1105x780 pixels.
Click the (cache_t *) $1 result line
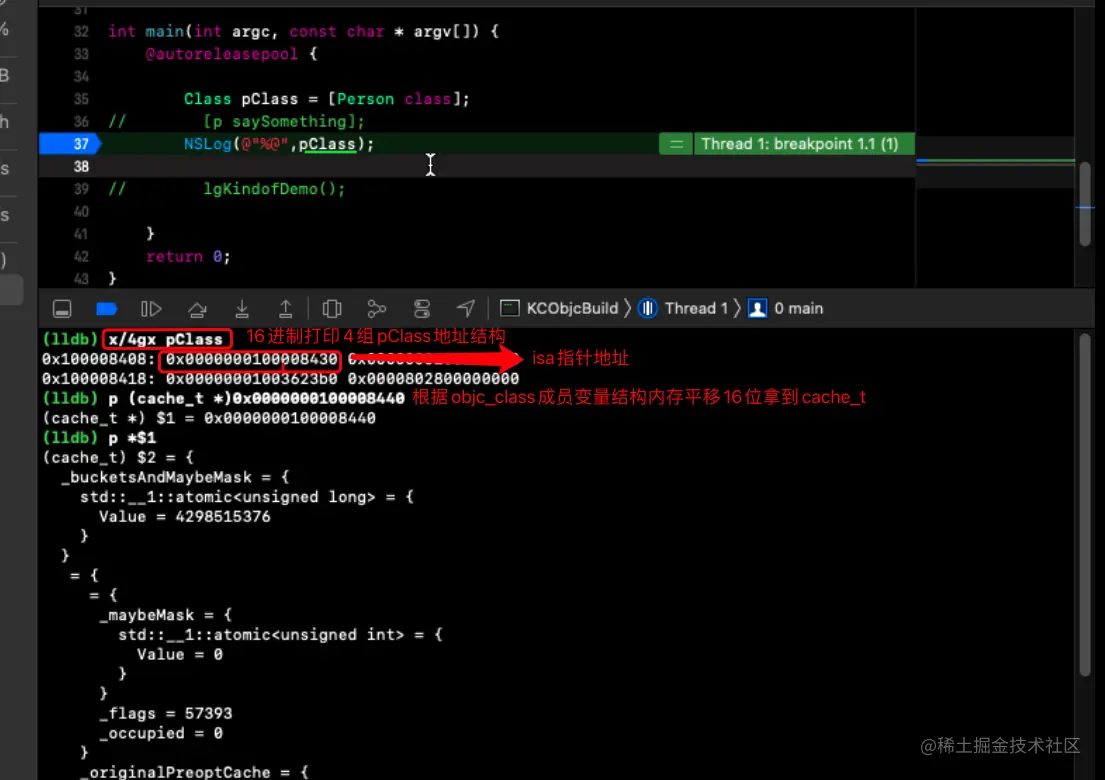tap(209, 419)
